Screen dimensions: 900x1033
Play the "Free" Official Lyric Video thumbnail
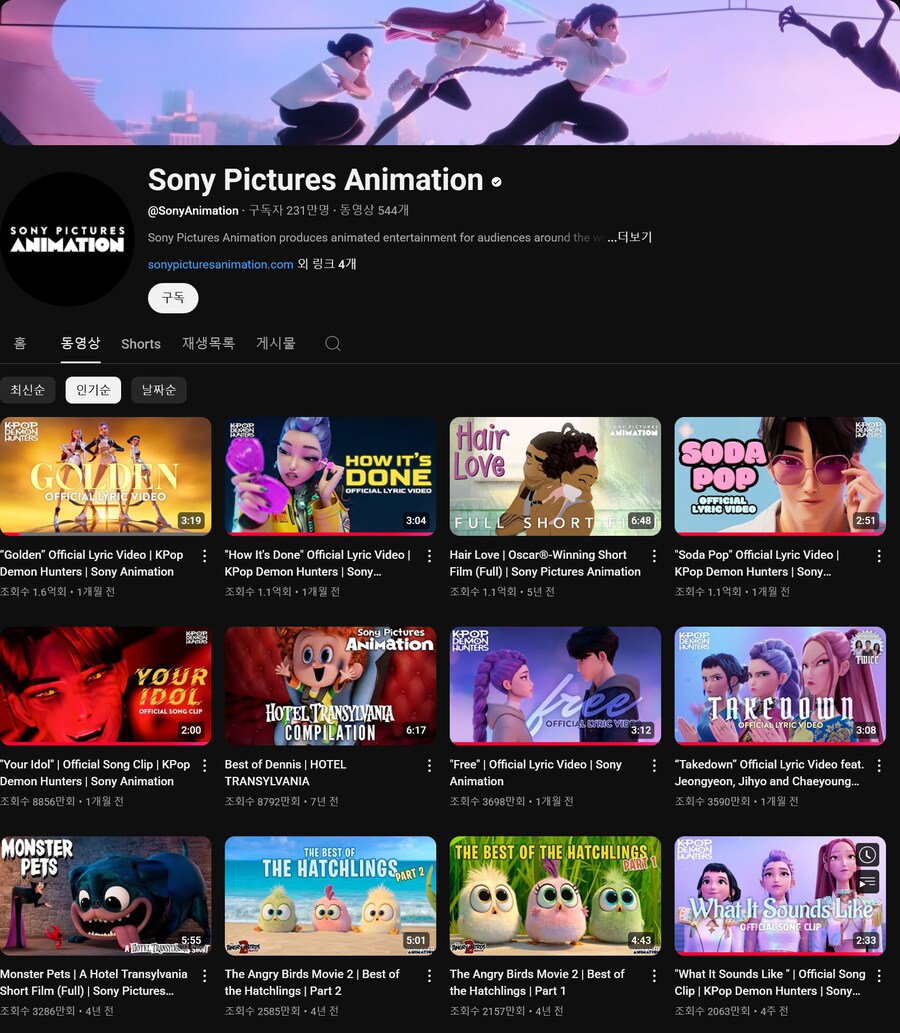pyautogui.click(x=555, y=685)
